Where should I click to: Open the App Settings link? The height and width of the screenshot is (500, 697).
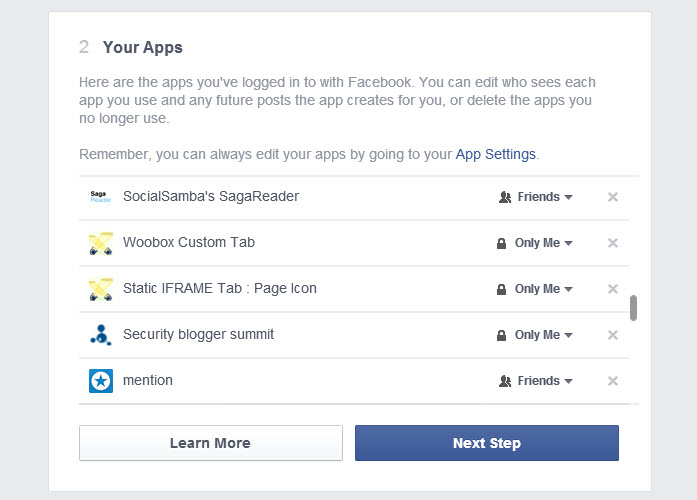click(x=496, y=154)
